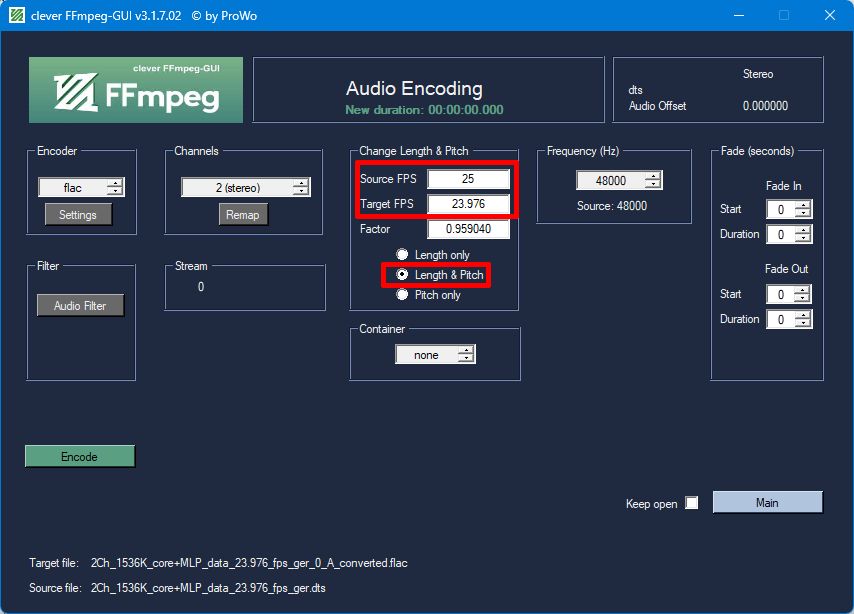This screenshot has height=614, width=854.
Task: Open encoder Settings
Action: (x=78, y=214)
